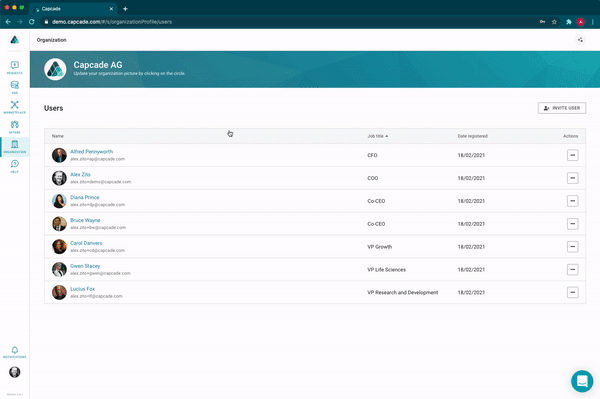Open the browser profile avatar
This screenshot has width=600, height=399.
[x=581, y=22]
